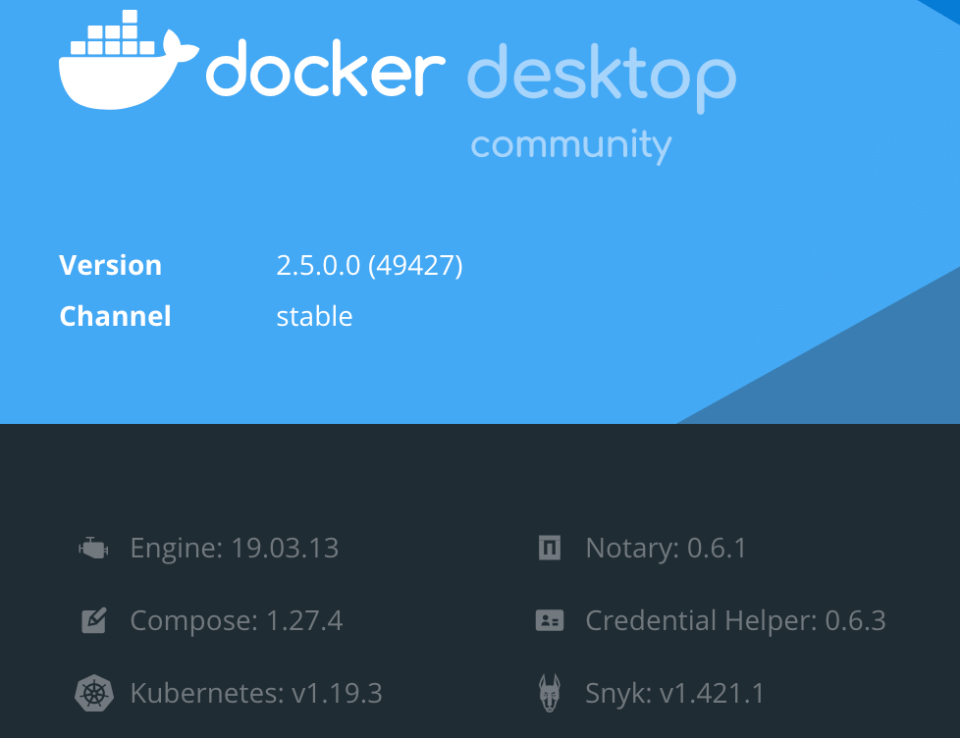Click the Snyk dog icon
Image resolution: width=960 pixels, height=738 pixels.
[549, 693]
